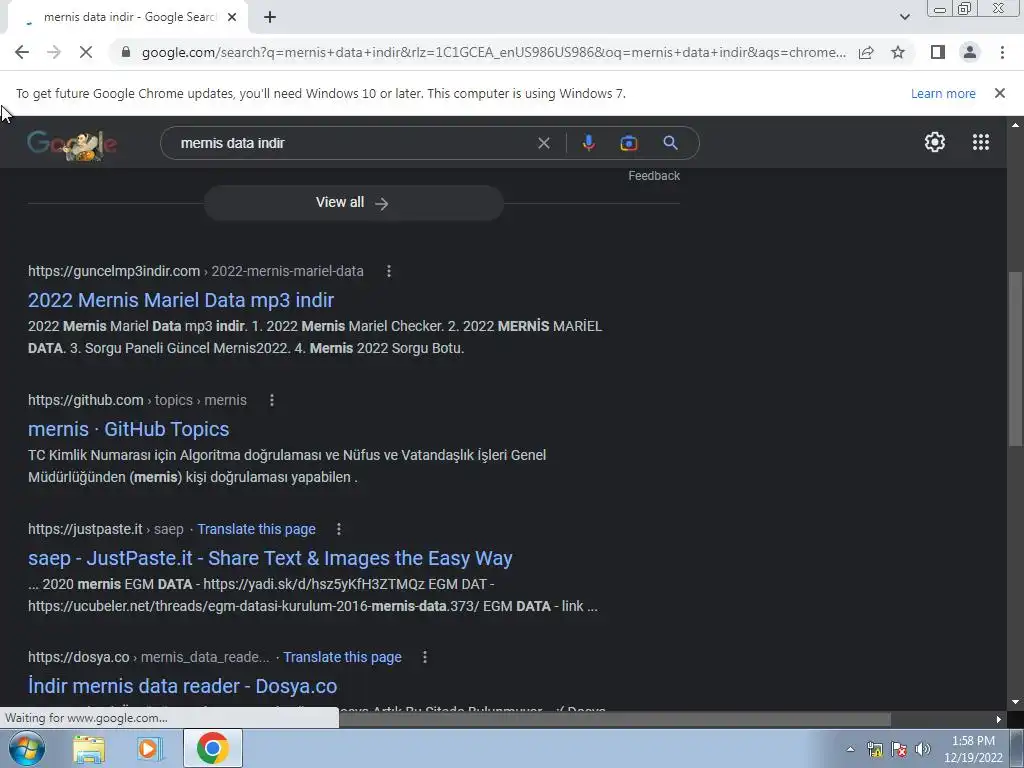Screen dimensions: 1024x768
Task: Open options for github.com result
Action: point(272,400)
